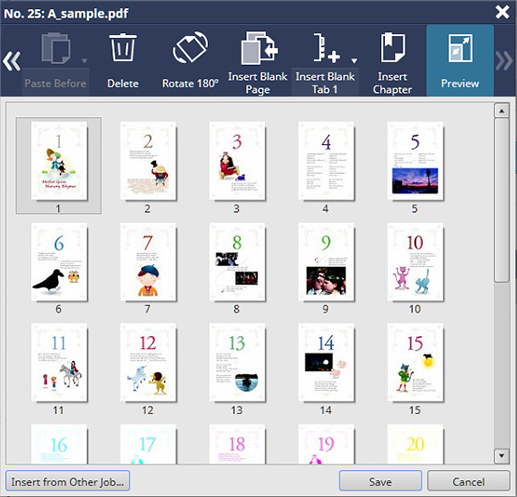Select page 7 thumbnail
517x497 pixels.
(x=148, y=263)
